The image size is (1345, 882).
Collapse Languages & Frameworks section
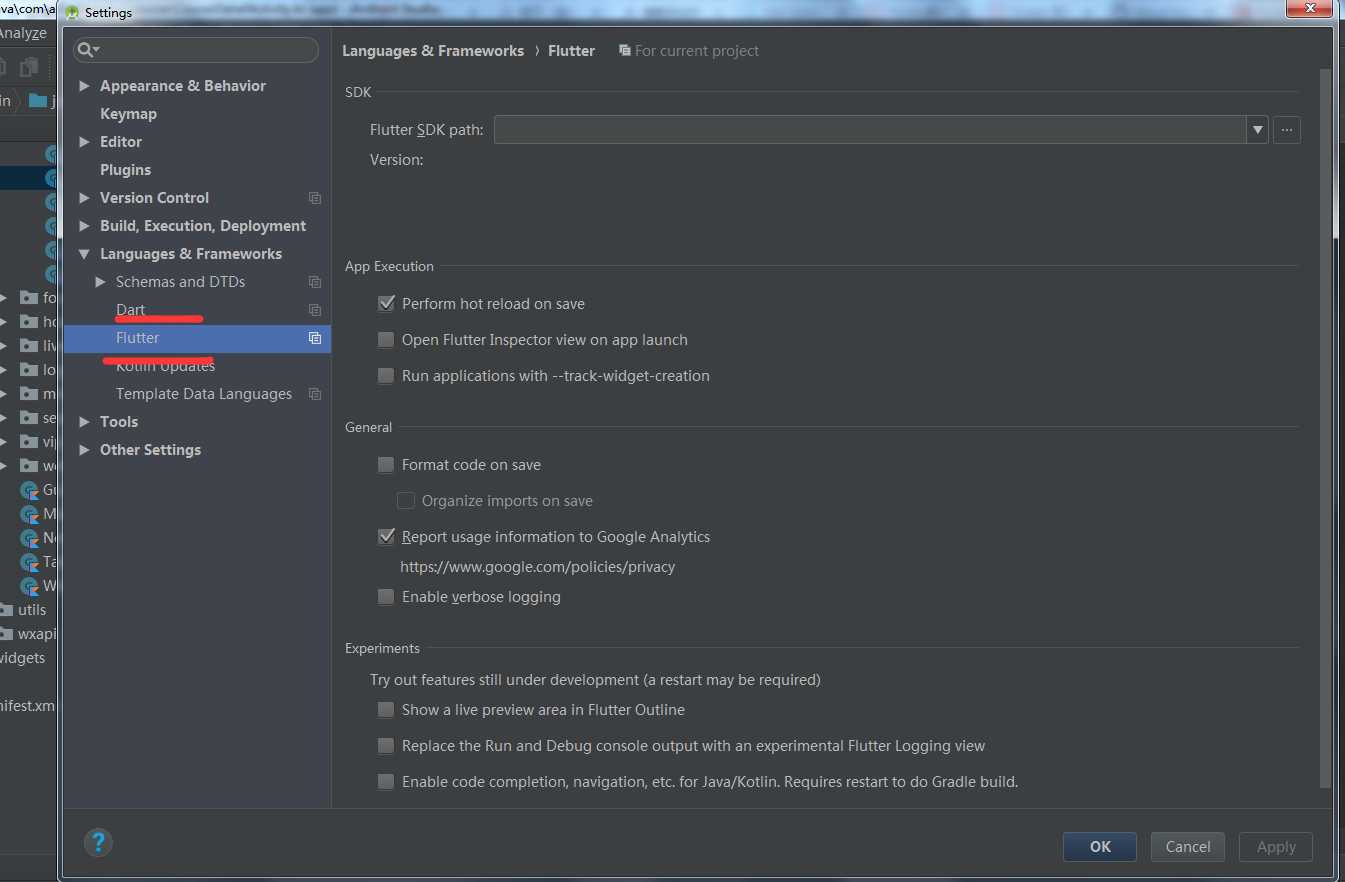pyautogui.click(x=84, y=254)
